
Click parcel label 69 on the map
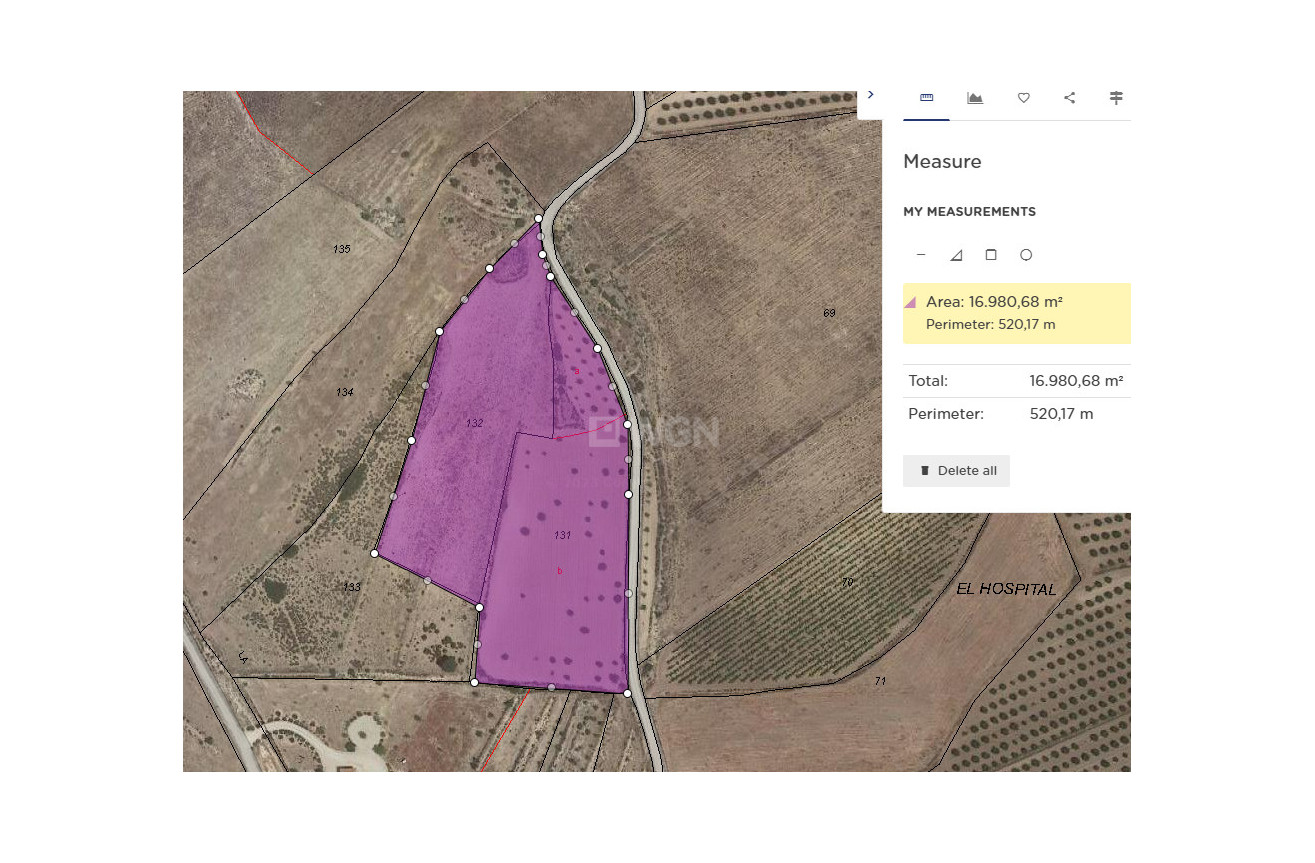pos(829,313)
